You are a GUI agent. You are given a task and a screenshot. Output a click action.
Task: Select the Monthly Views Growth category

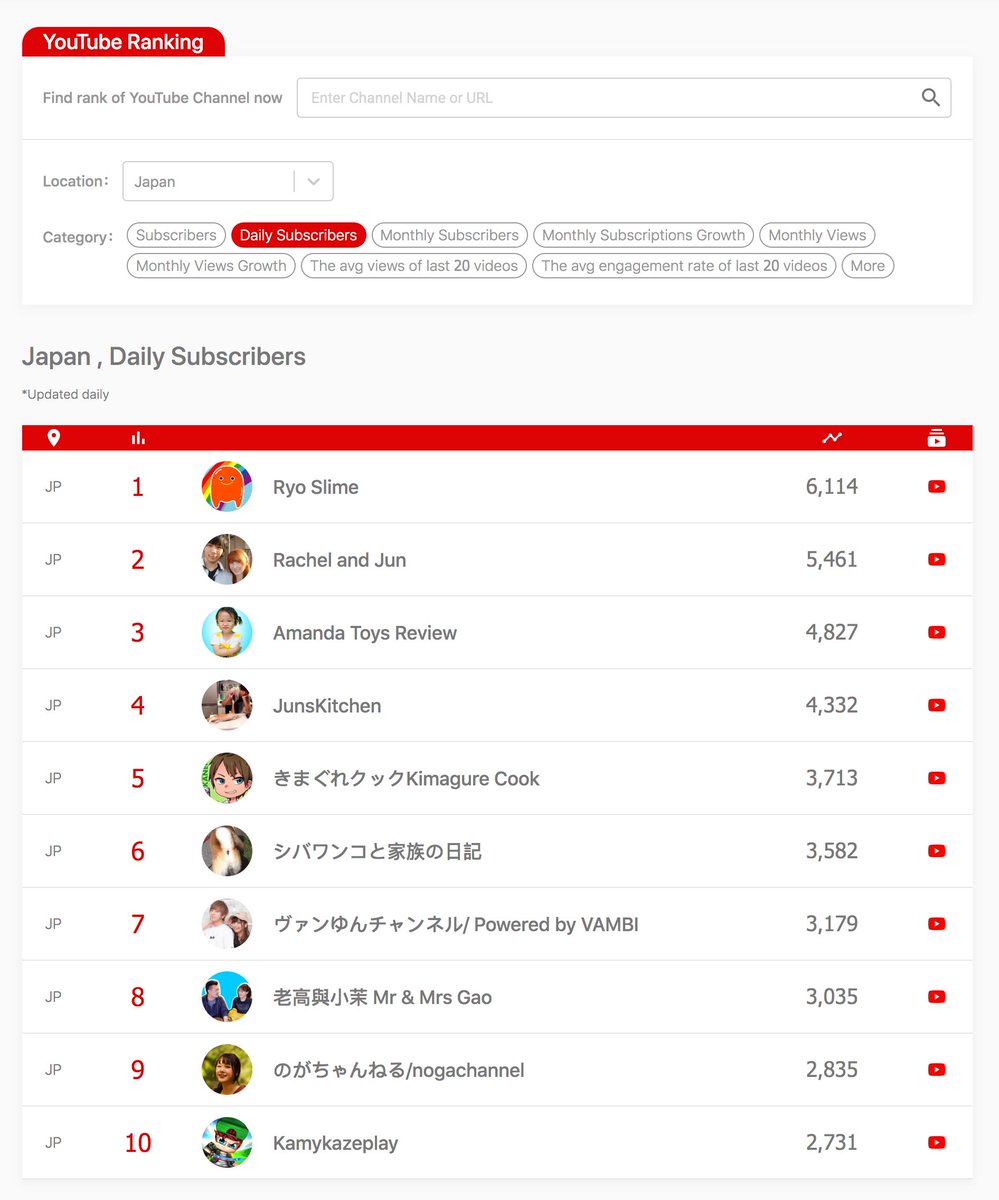(211, 266)
